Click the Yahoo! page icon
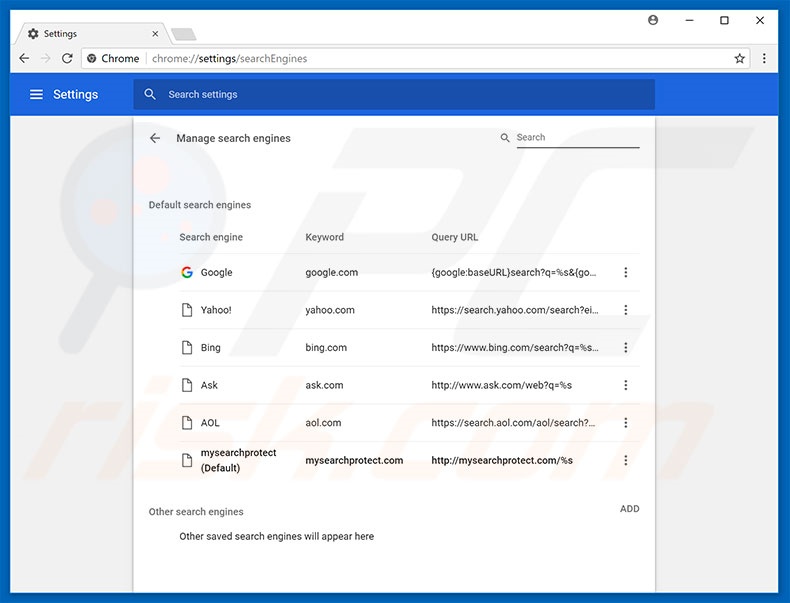The height and width of the screenshot is (603, 790). pyautogui.click(x=187, y=310)
